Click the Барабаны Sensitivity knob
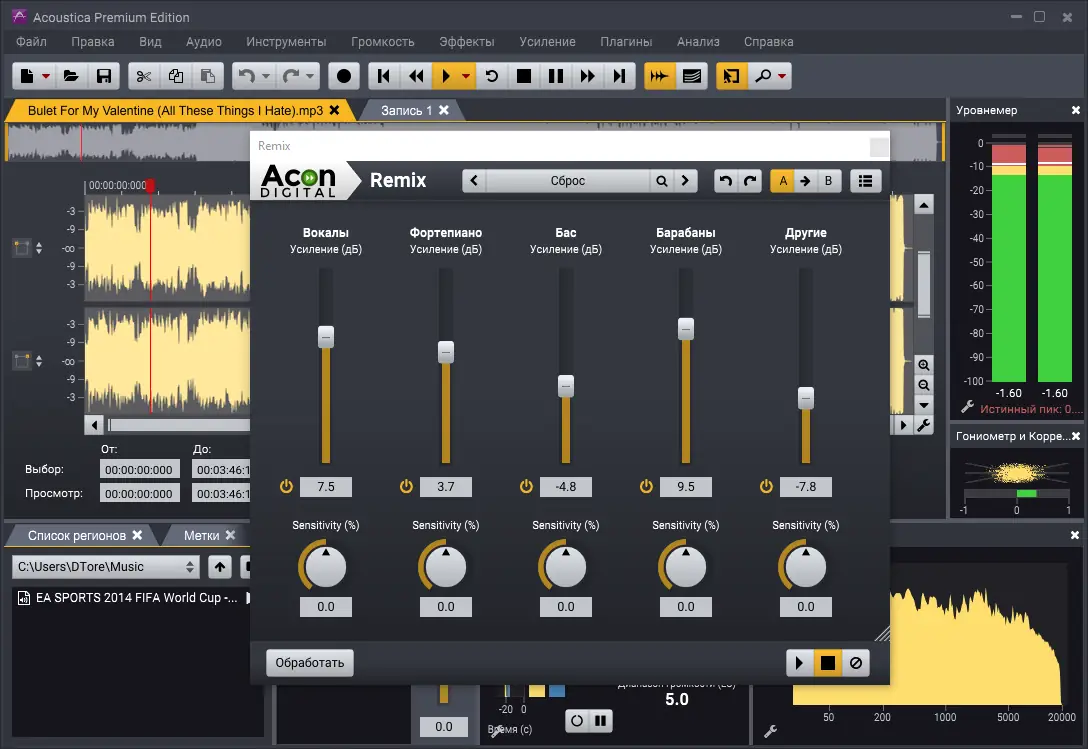The height and width of the screenshot is (749, 1088). 685,566
